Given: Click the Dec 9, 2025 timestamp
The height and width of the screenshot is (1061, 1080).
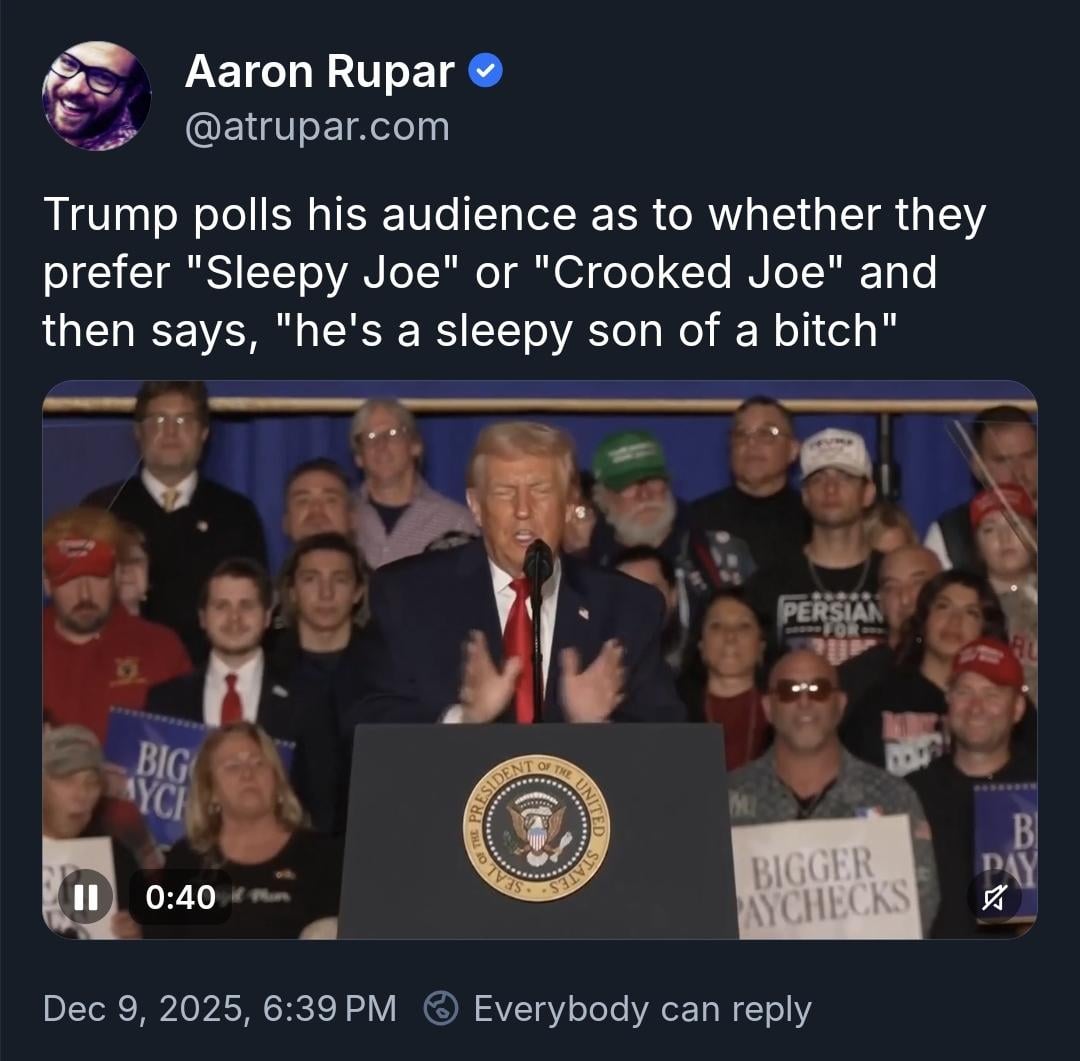Looking at the screenshot, I should point(220,1009).
